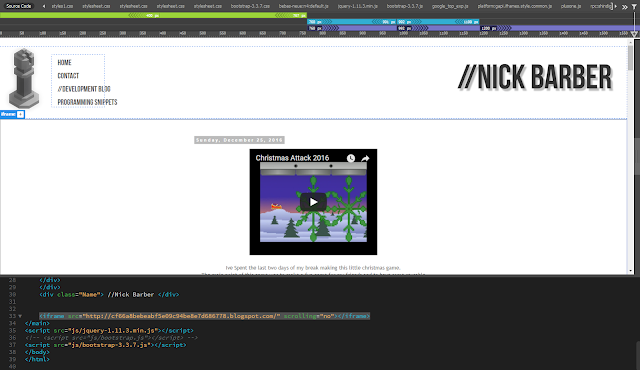Open the HOME navigation link
Image resolution: width=640 pixels, height=370 pixels.
point(64,62)
